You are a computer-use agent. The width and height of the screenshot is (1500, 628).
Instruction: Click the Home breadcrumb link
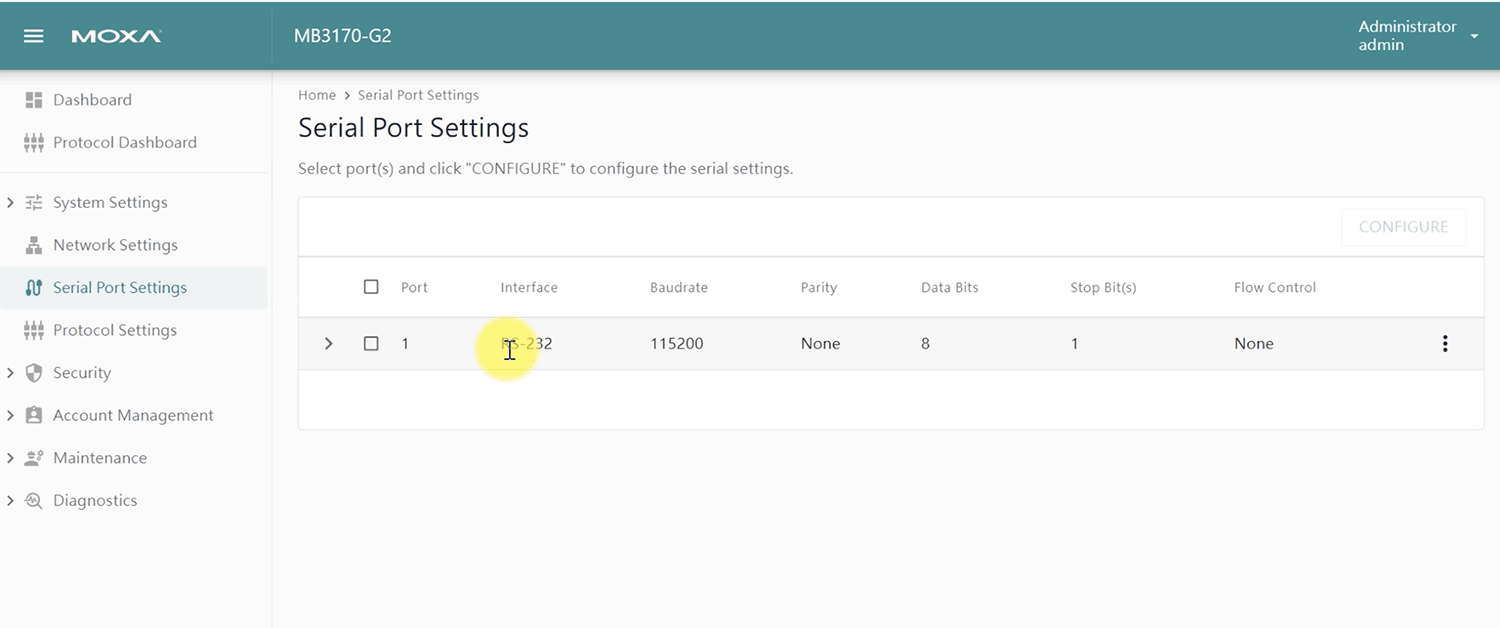(x=317, y=95)
